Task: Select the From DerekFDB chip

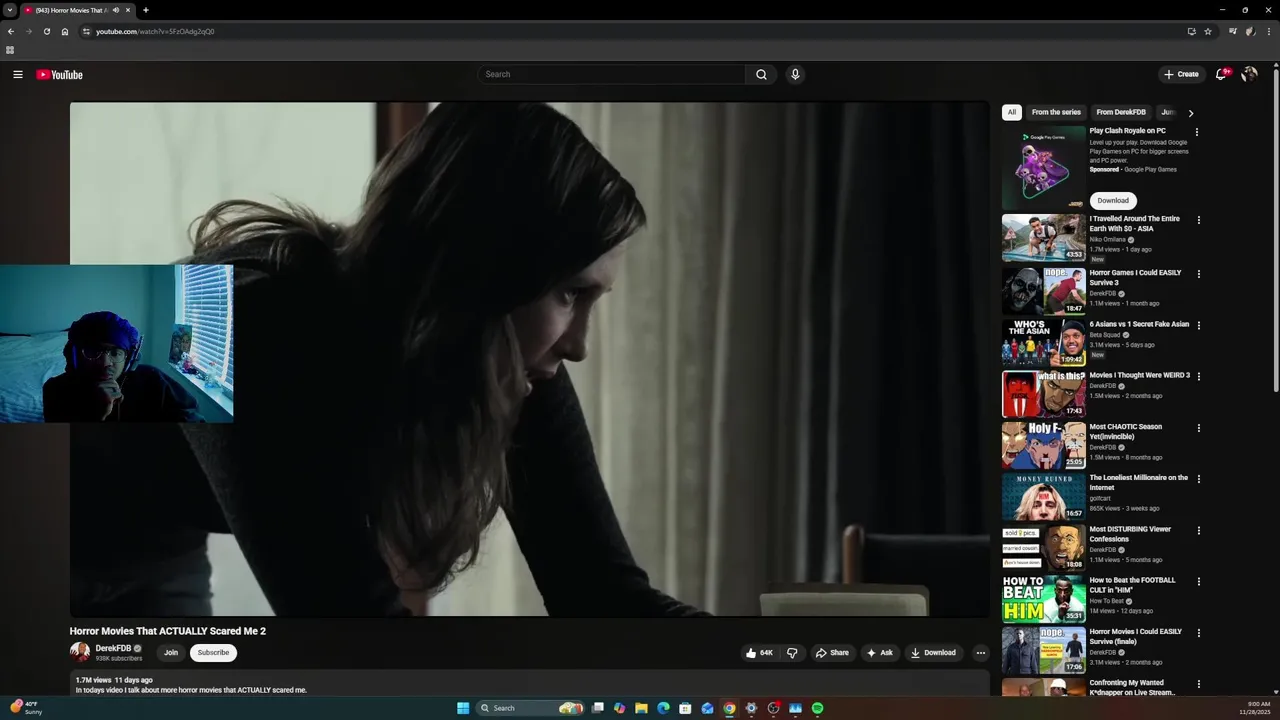Action: [x=1121, y=112]
